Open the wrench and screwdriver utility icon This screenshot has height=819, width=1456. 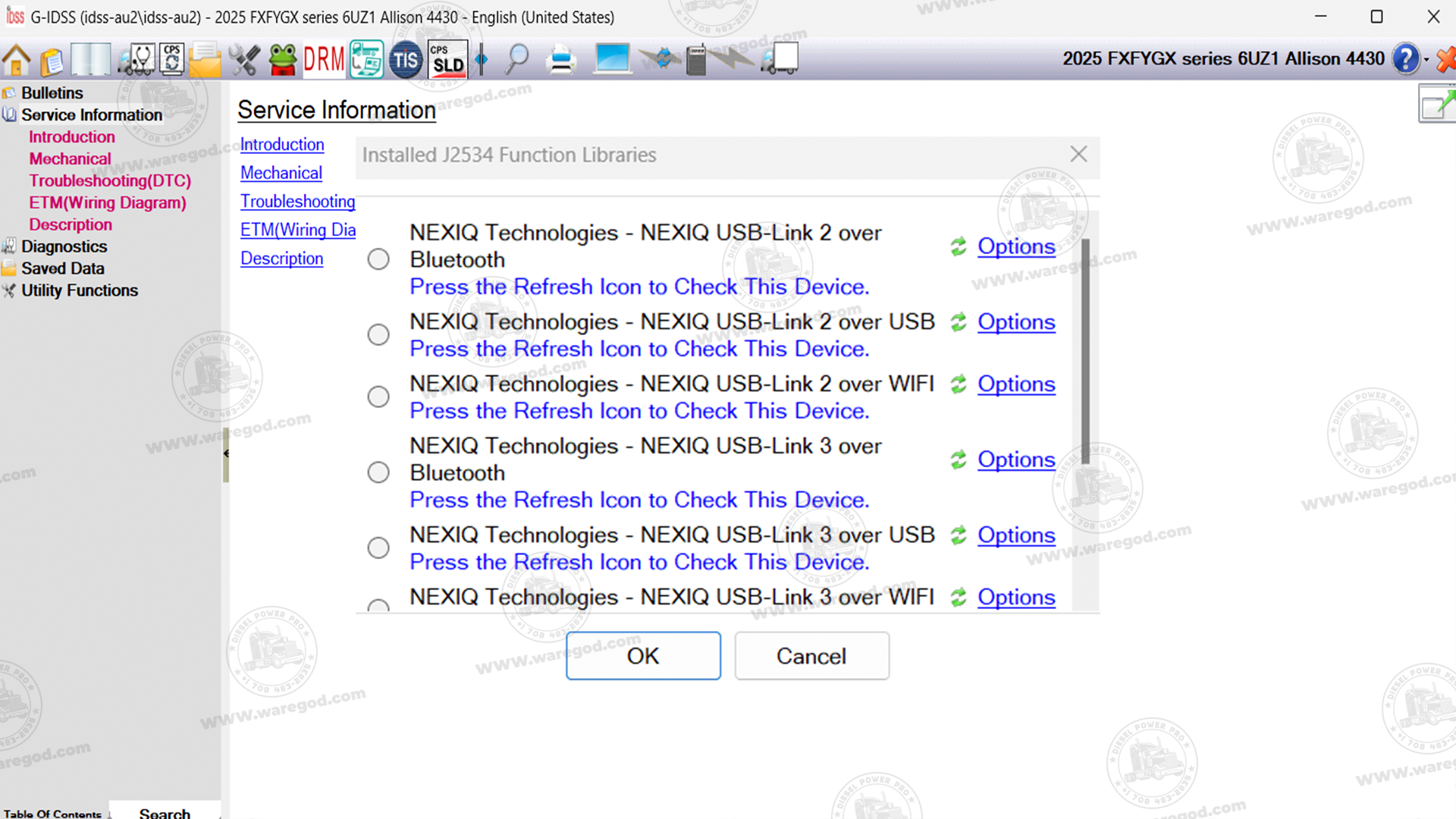[244, 60]
